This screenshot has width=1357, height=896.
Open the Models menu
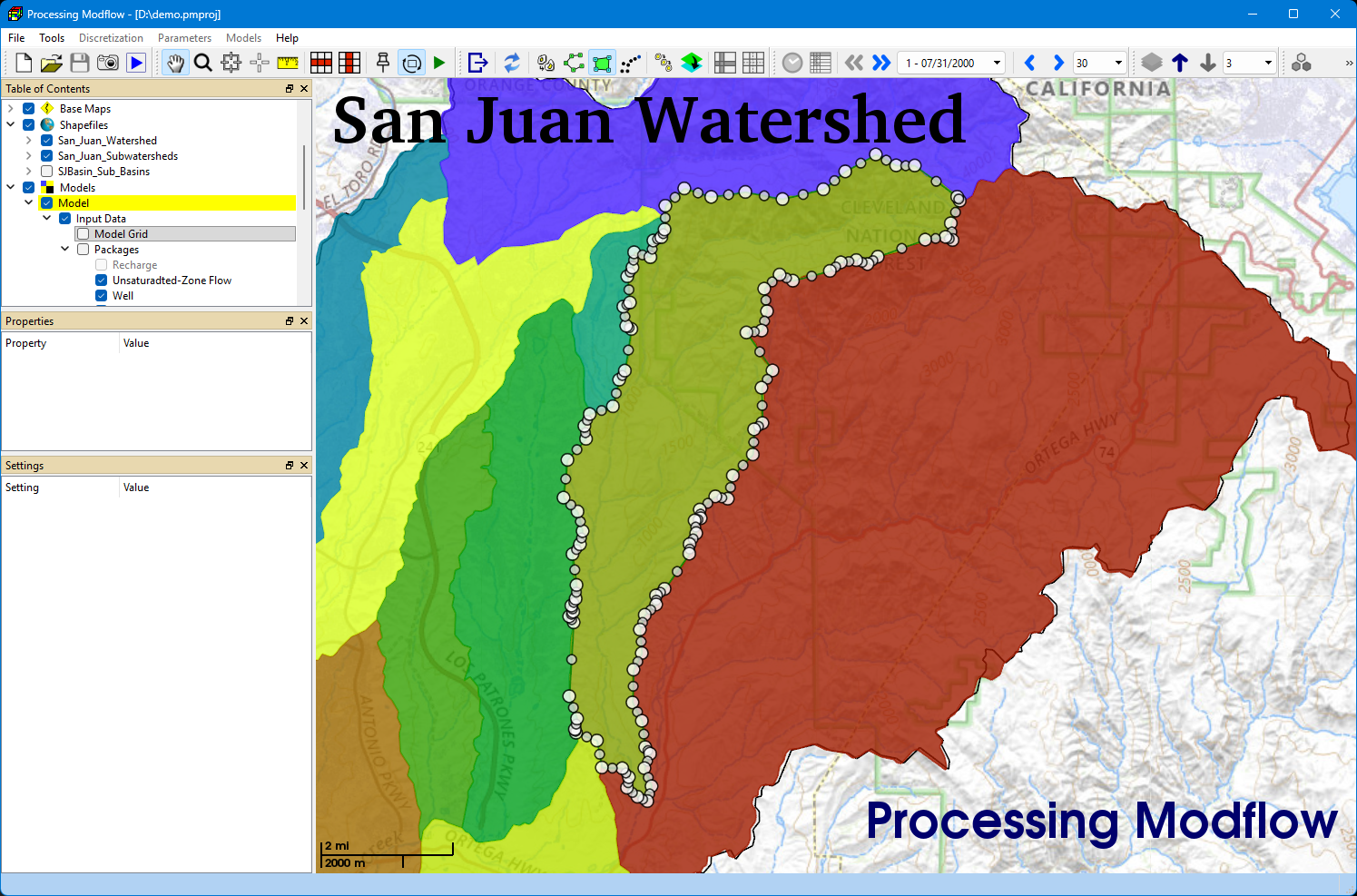pos(243,38)
